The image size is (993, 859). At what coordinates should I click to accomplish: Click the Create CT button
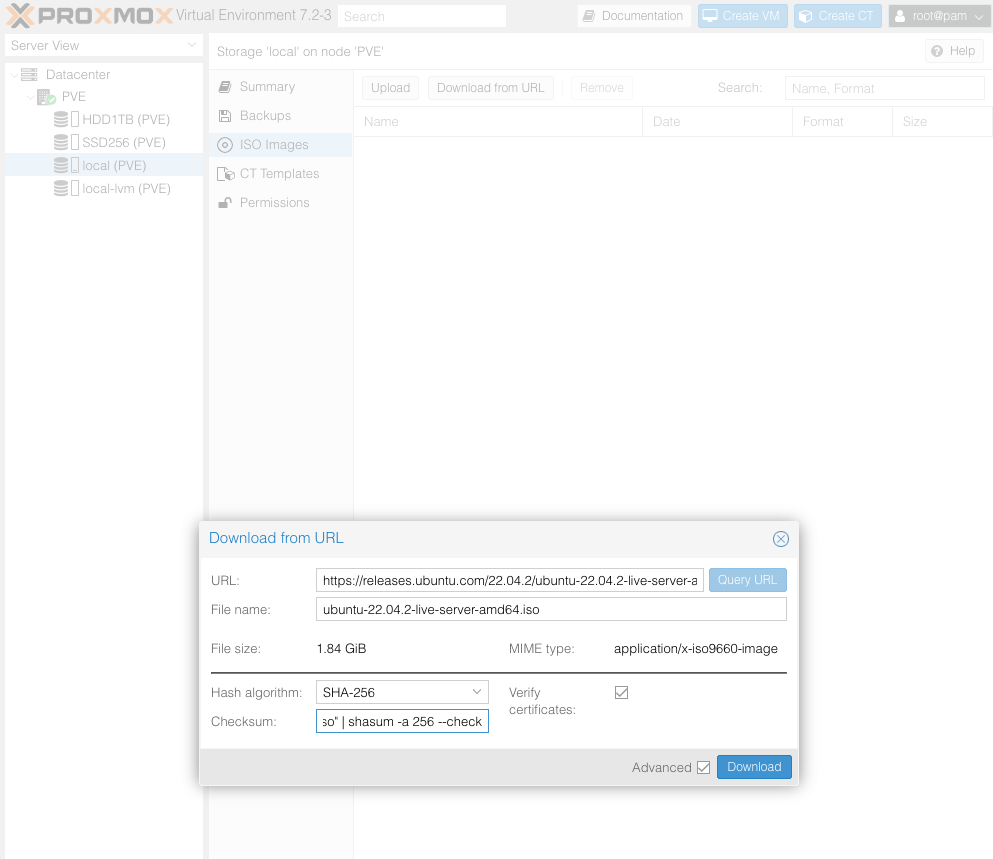tap(838, 16)
